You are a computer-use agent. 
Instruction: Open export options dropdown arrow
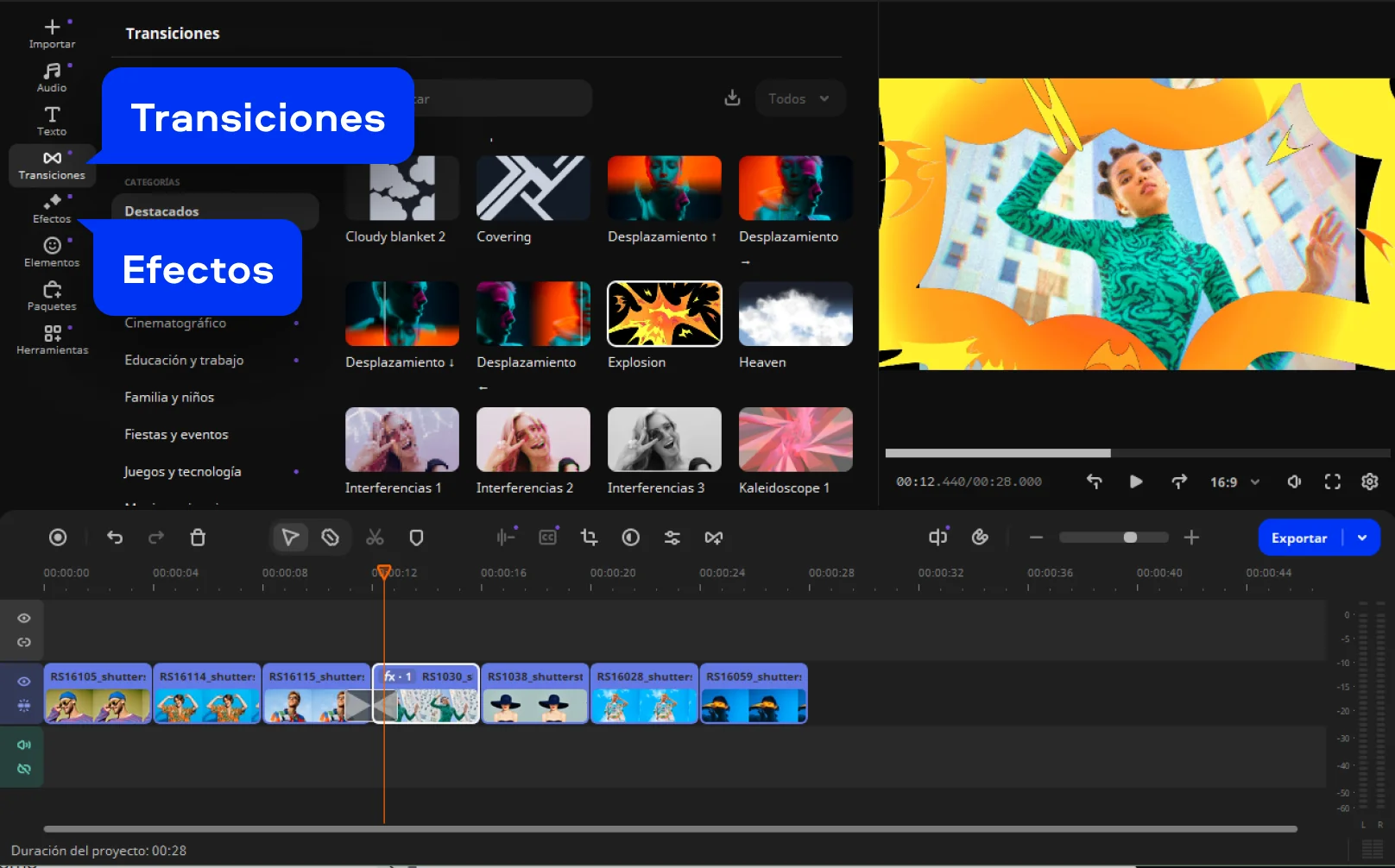click(x=1362, y=538)
